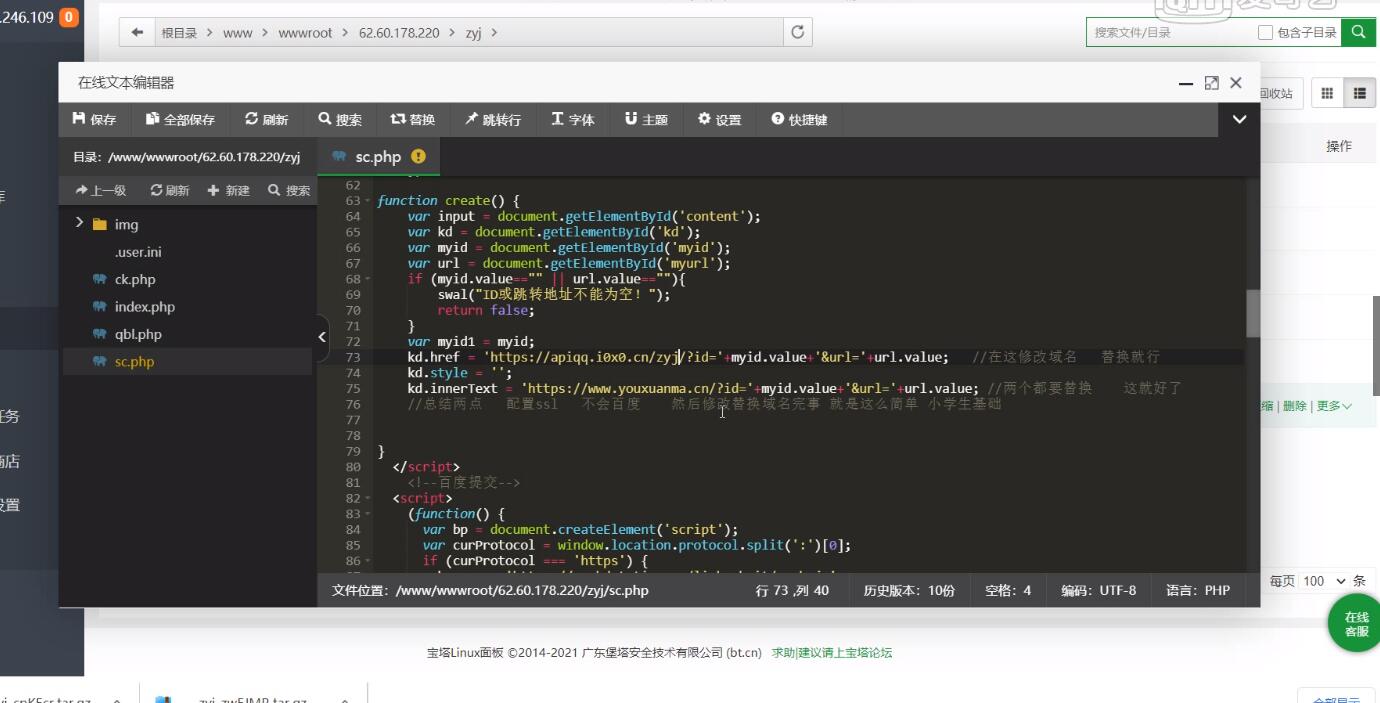The height and width of the screenshot is (703, 1380).
Task: Click the warning icon on sc.php tab
Action: [x=418, y=156]
